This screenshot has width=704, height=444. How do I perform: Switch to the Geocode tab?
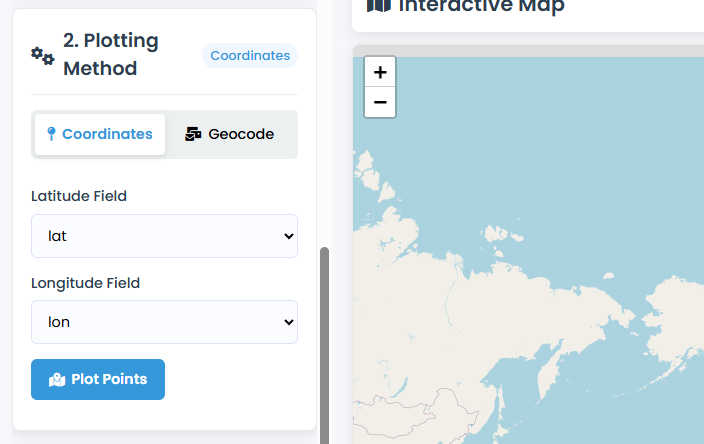click(229, 134)
